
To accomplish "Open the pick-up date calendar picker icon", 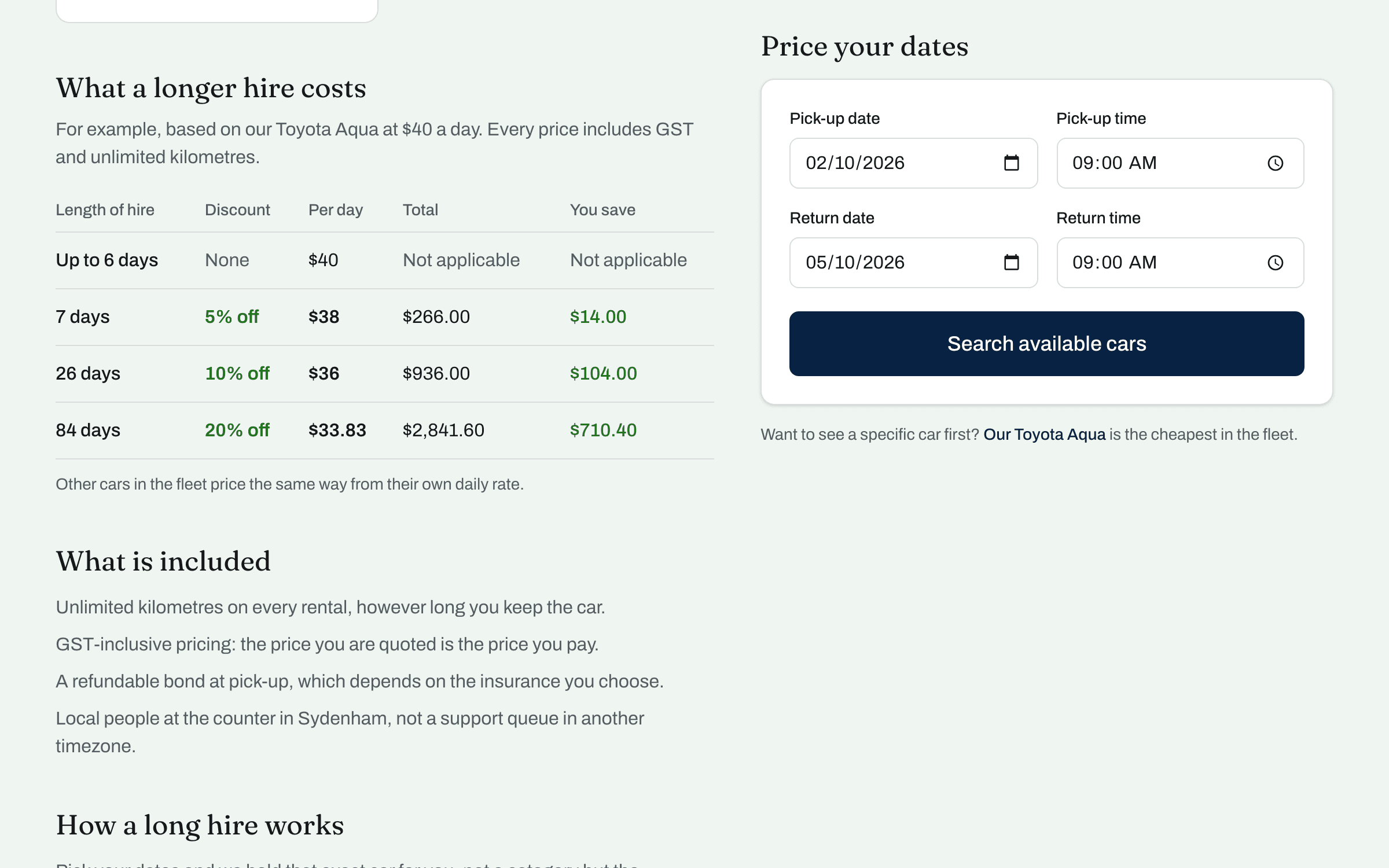I will tap(1011, 163).
